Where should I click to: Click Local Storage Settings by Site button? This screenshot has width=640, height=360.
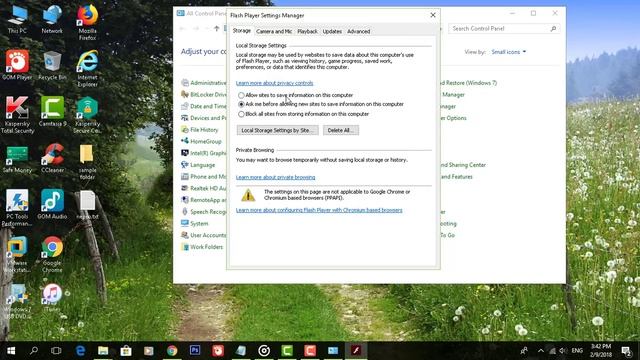tap(278, 130)
